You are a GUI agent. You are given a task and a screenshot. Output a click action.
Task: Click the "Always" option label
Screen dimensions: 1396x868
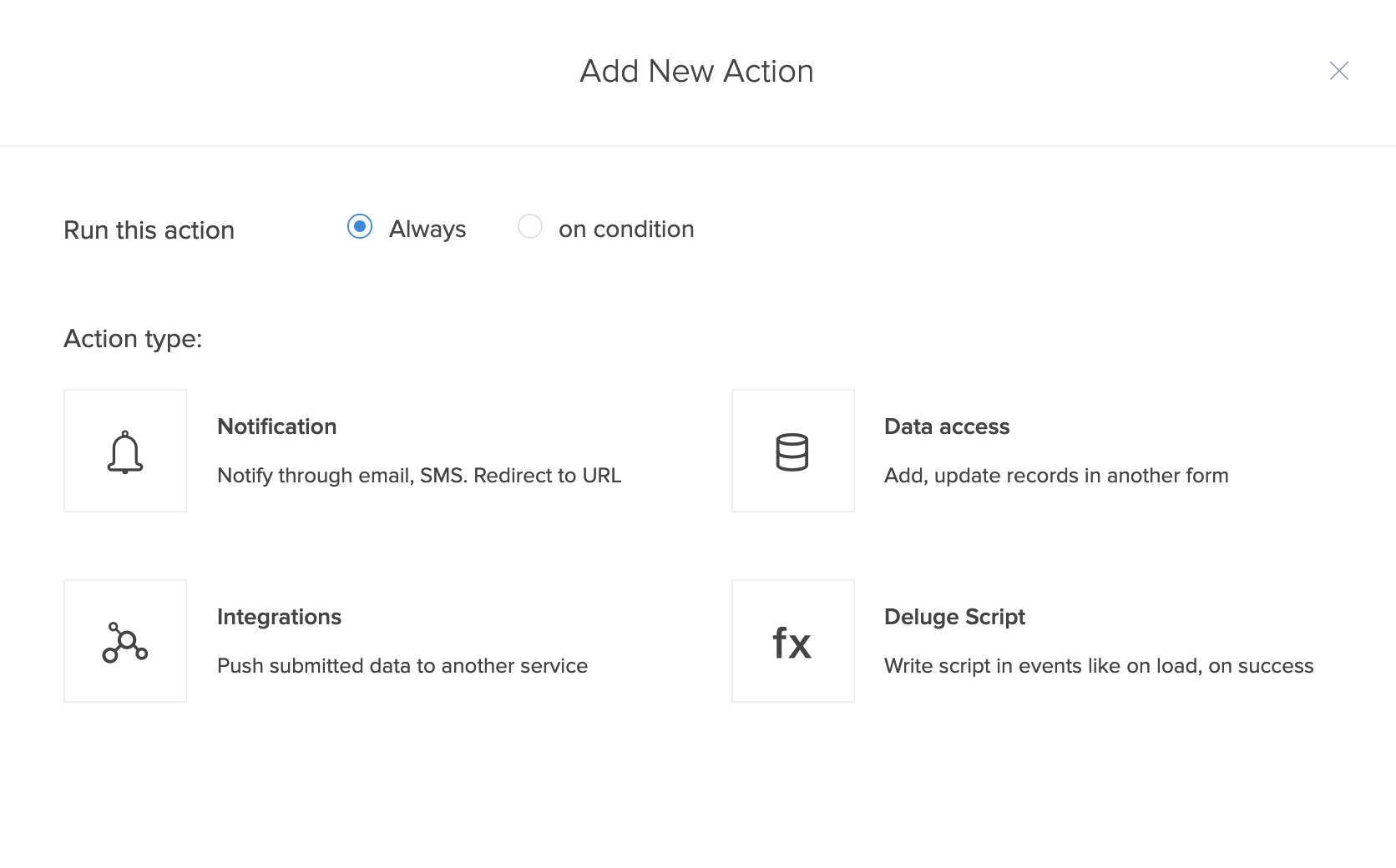pyautogui.click(x=427, y=230)
